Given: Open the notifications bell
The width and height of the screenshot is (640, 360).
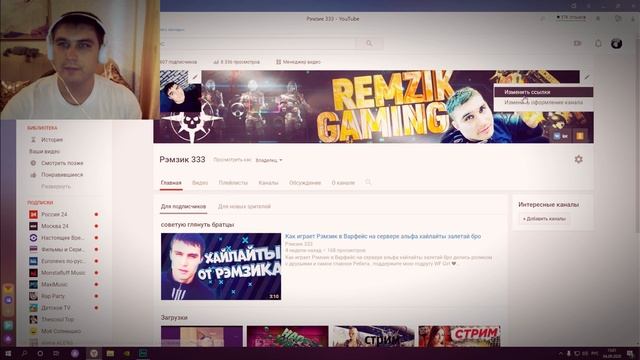Looking at the screenshot, I should pos(598,43).
